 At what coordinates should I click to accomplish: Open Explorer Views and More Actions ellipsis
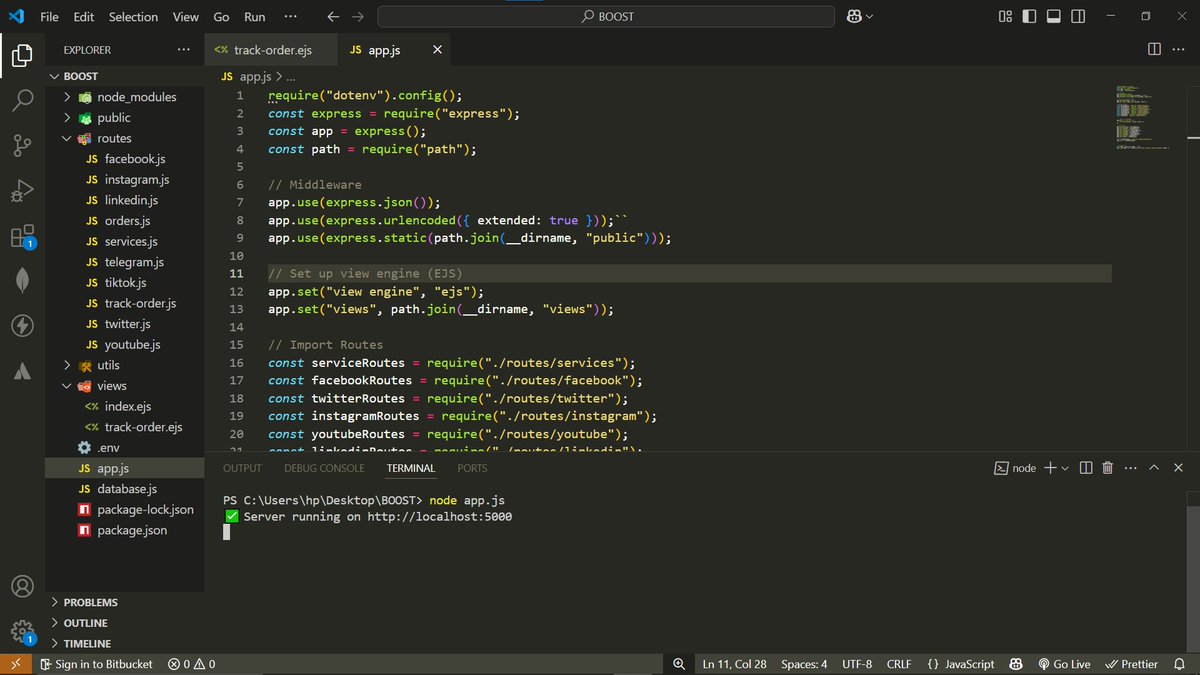tap(183, 49)
